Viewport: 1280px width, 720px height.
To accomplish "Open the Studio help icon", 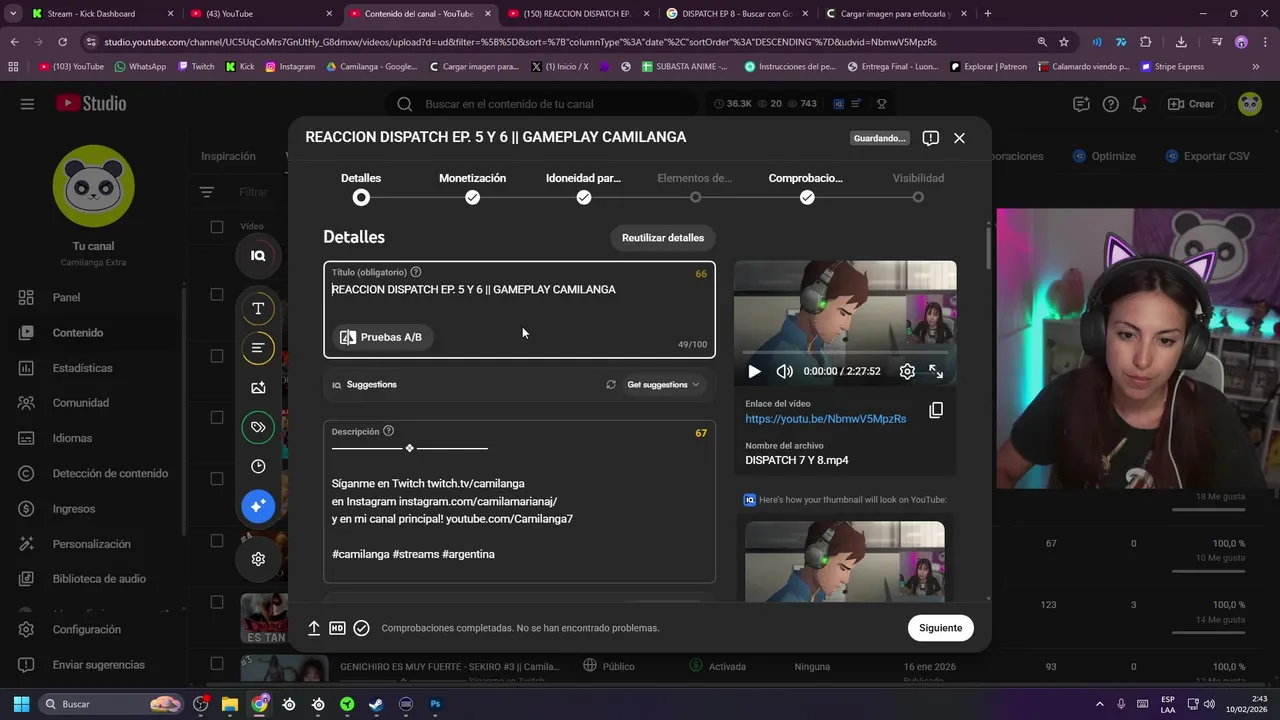I will [1110, 104].
